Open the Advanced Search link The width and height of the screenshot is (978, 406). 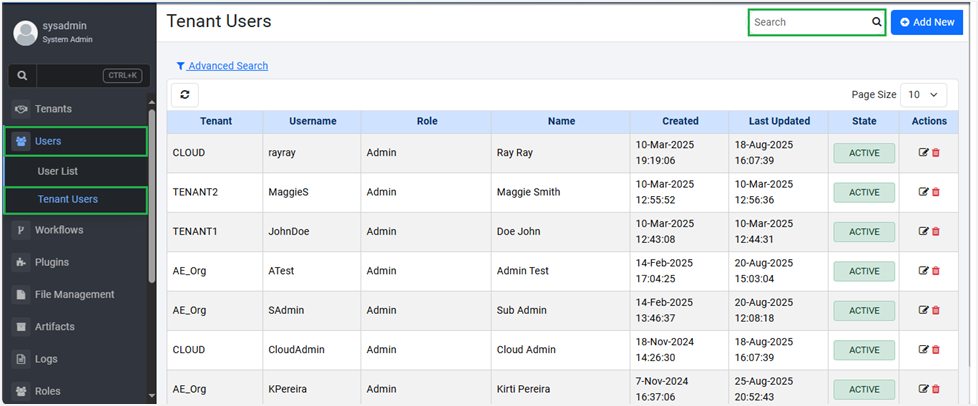pyautogui.click(x=228, y=66)
